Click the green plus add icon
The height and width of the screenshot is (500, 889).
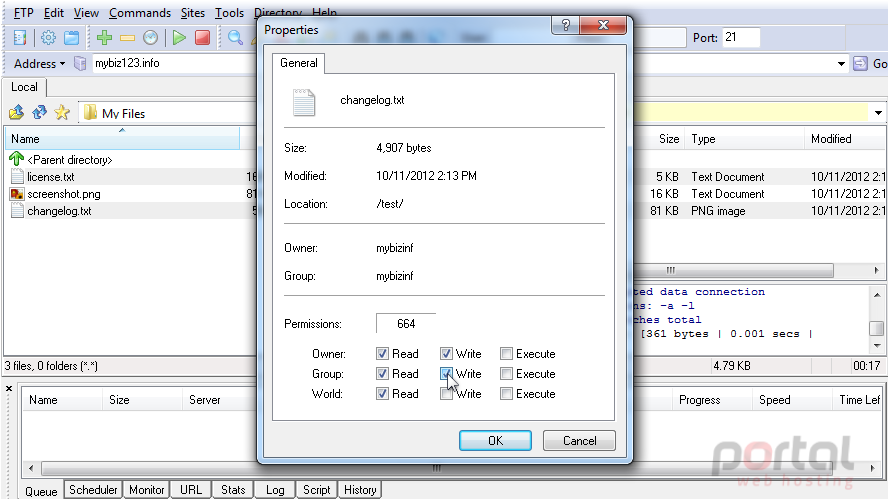tap(104, 38)
